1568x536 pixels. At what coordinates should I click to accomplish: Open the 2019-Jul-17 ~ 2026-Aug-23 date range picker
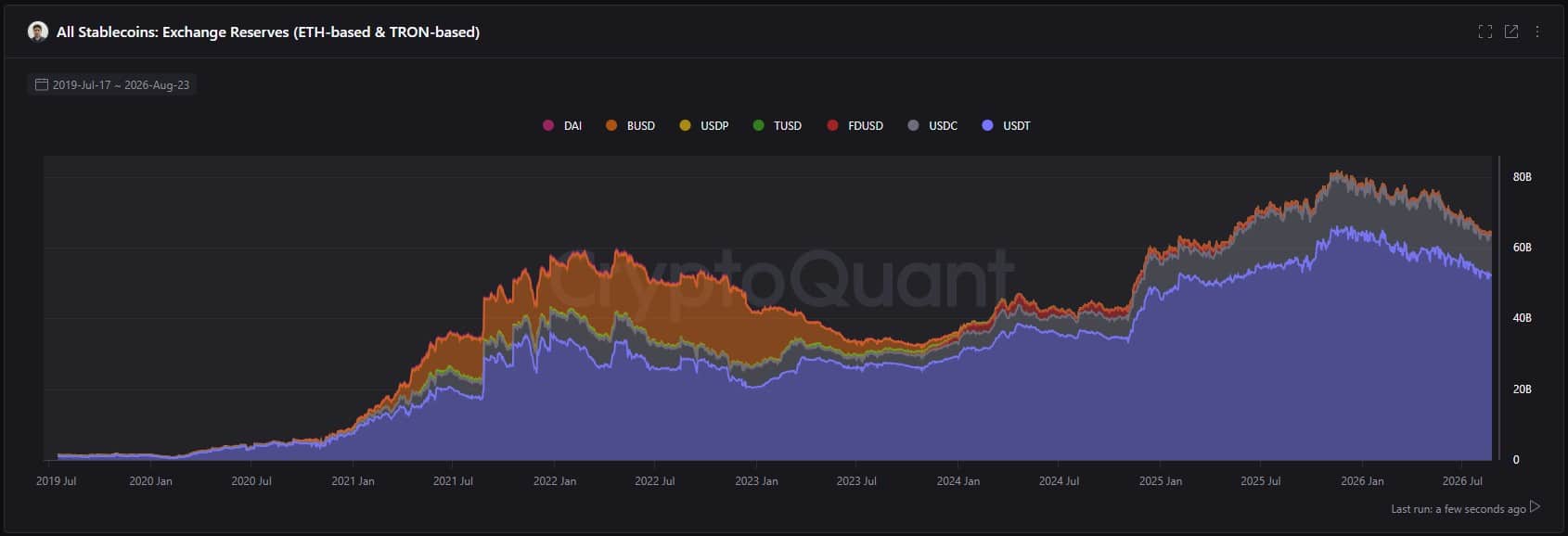[111, 84]
